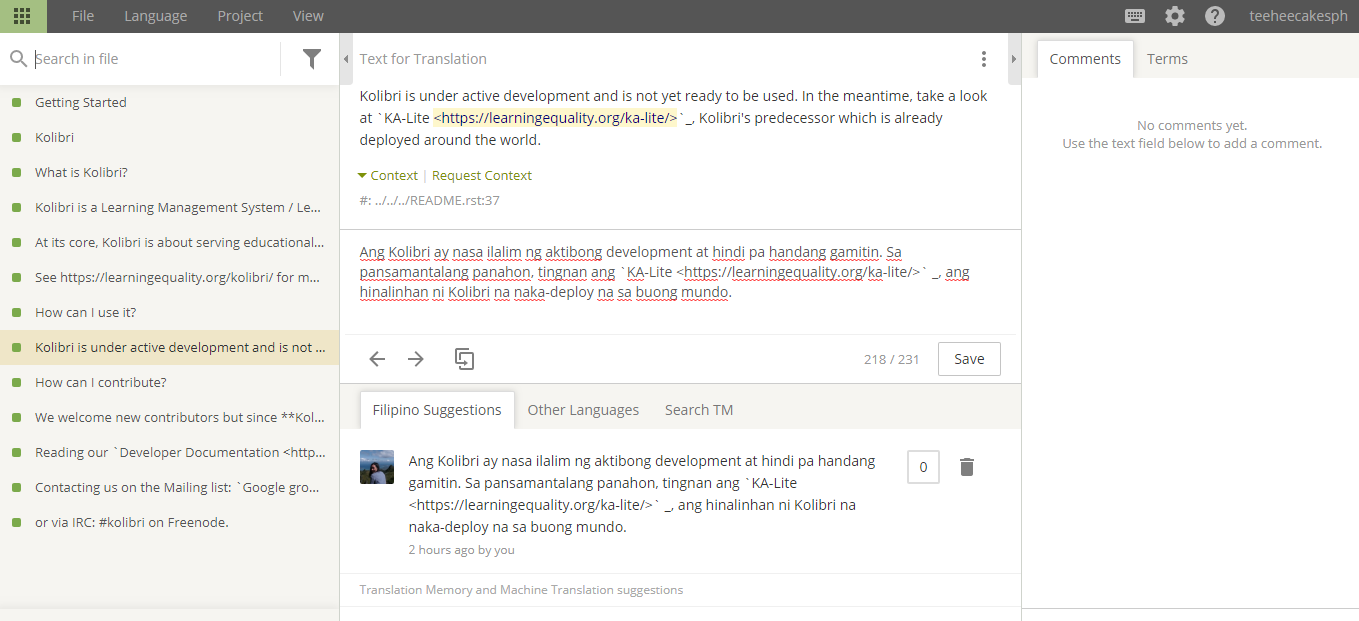Copy source text into translation icon

(x=464, y=359)
